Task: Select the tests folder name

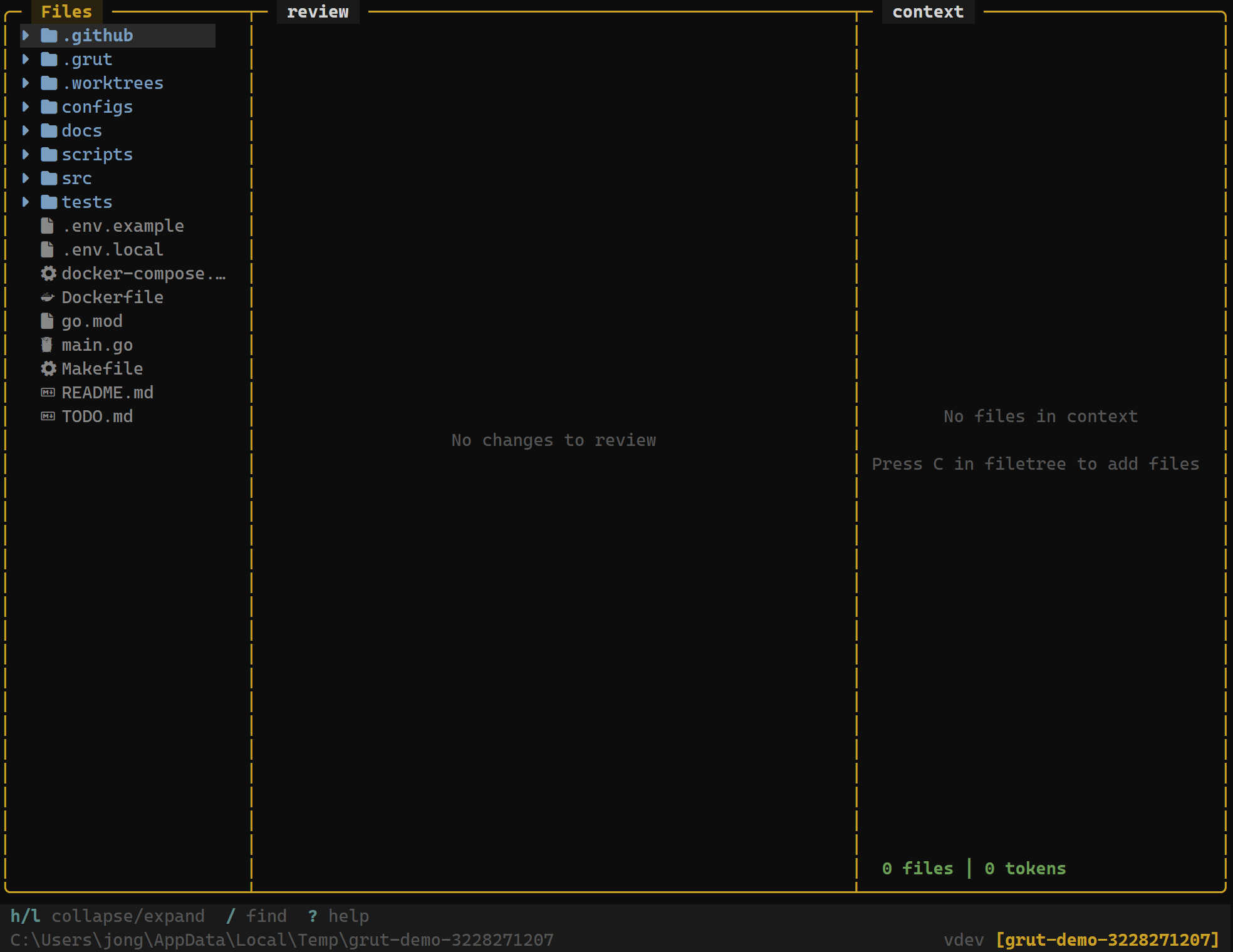Action: [x=87, y=202]
